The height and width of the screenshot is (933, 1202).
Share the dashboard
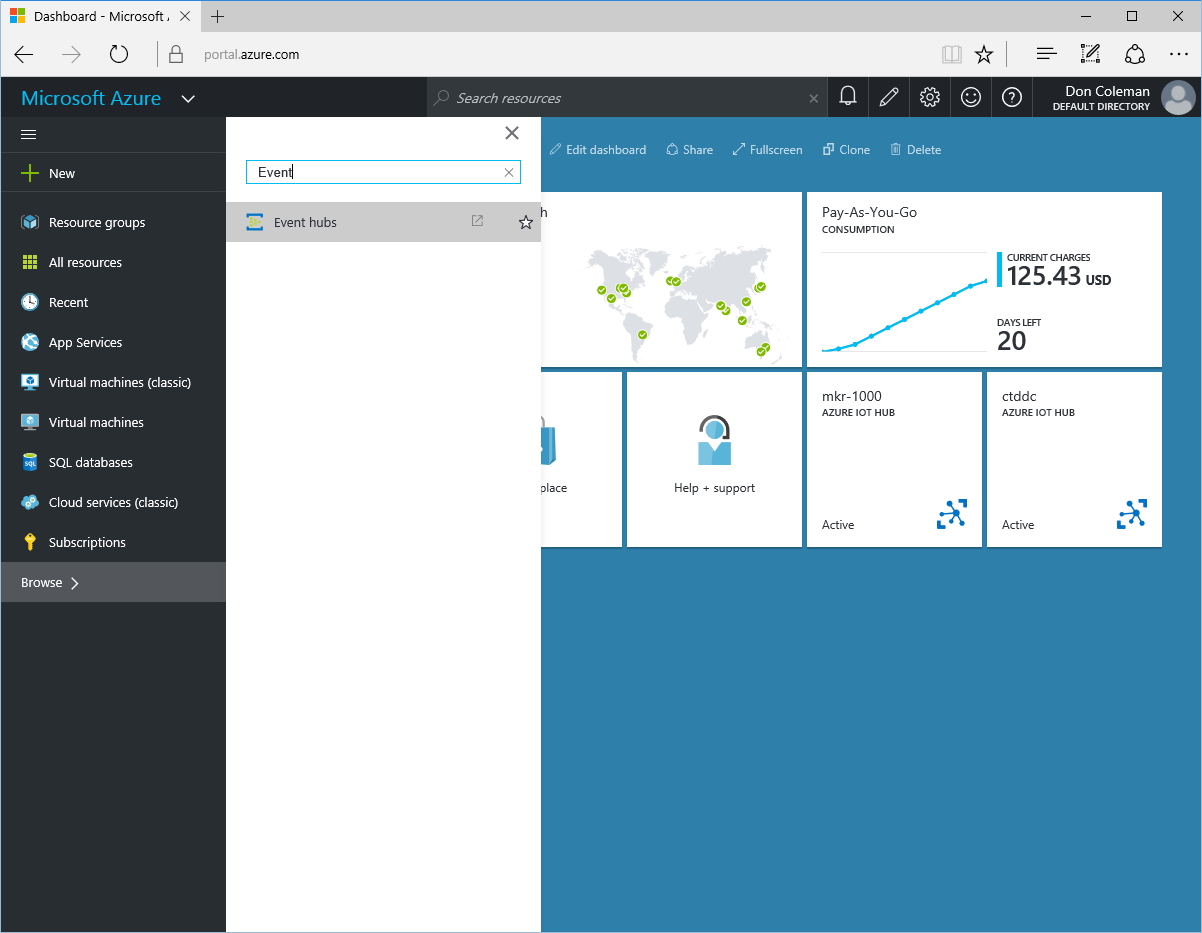pos(689,149)
